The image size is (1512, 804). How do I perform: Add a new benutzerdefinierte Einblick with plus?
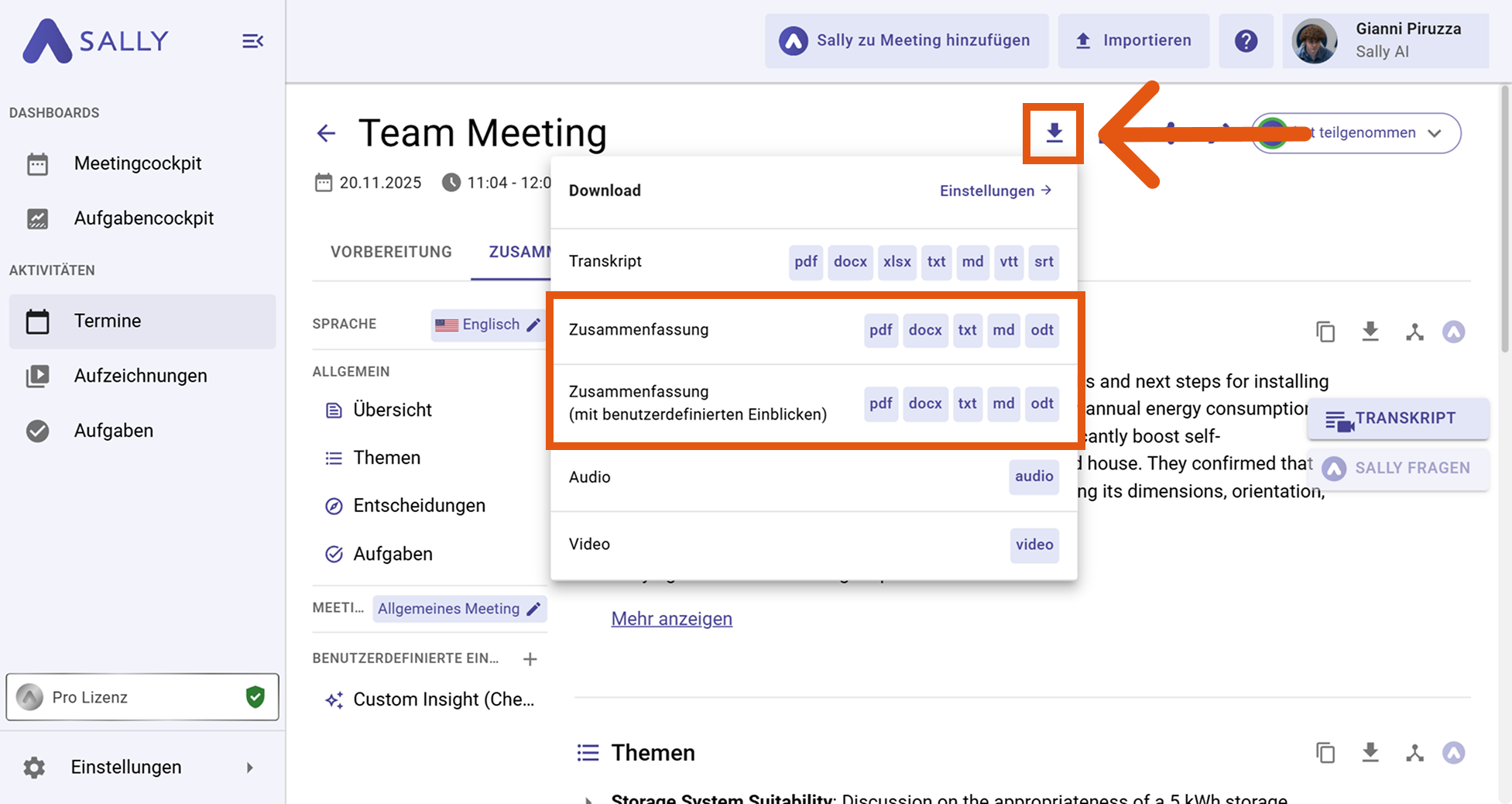tap(530, 659)
